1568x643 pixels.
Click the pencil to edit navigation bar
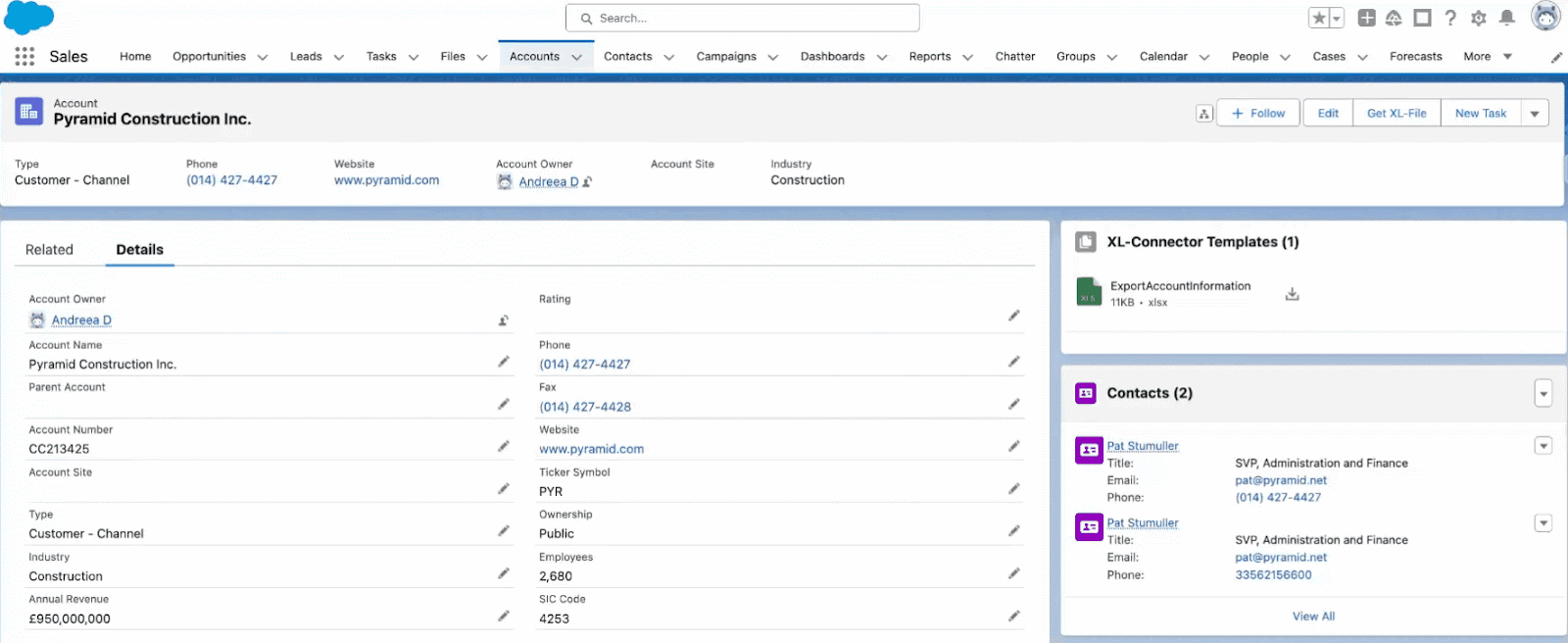pyautogui.click(x=1556, y=58)
